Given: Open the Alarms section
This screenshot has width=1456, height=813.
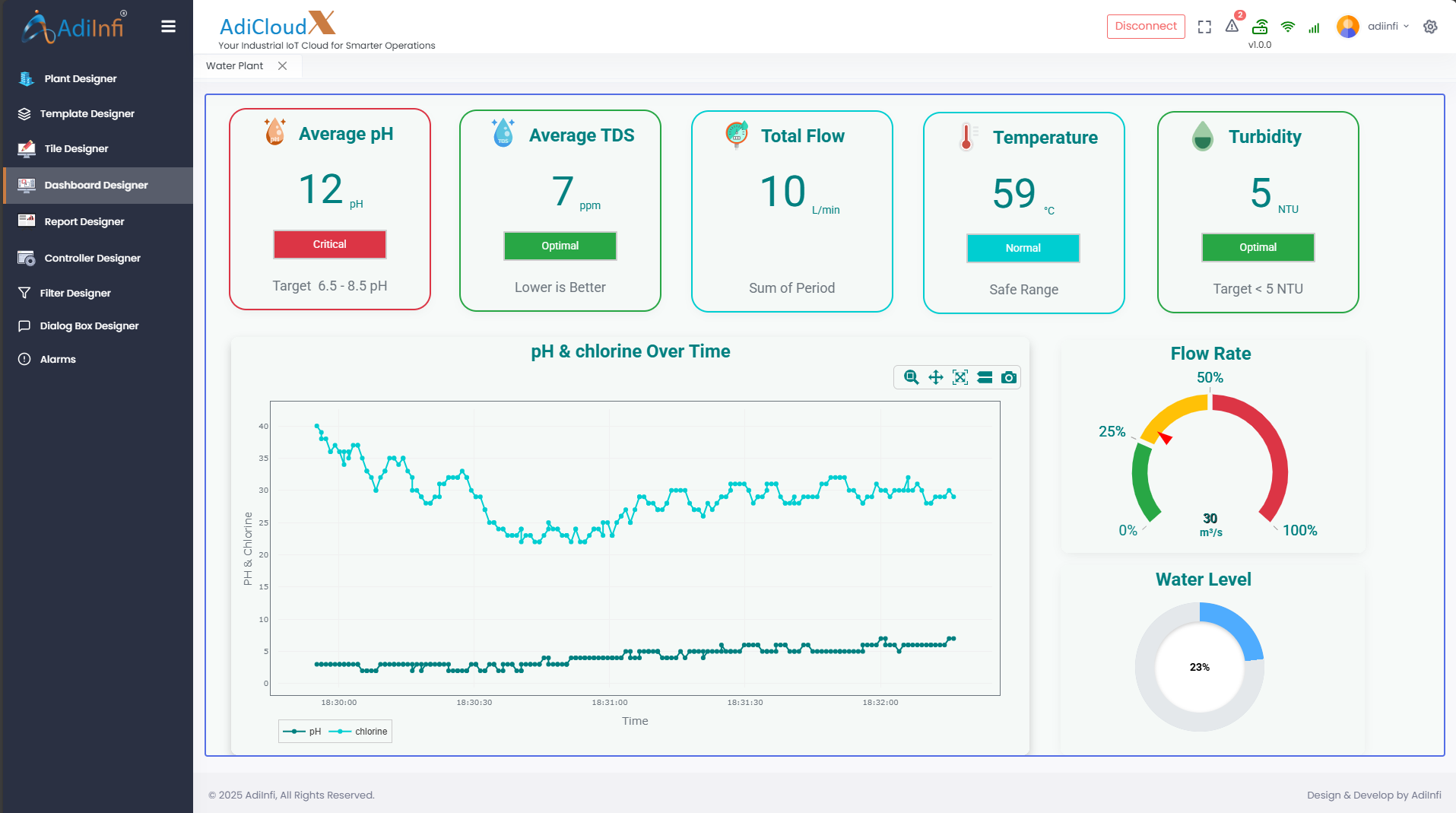Looking at the screenshot, I should [58, 359].
